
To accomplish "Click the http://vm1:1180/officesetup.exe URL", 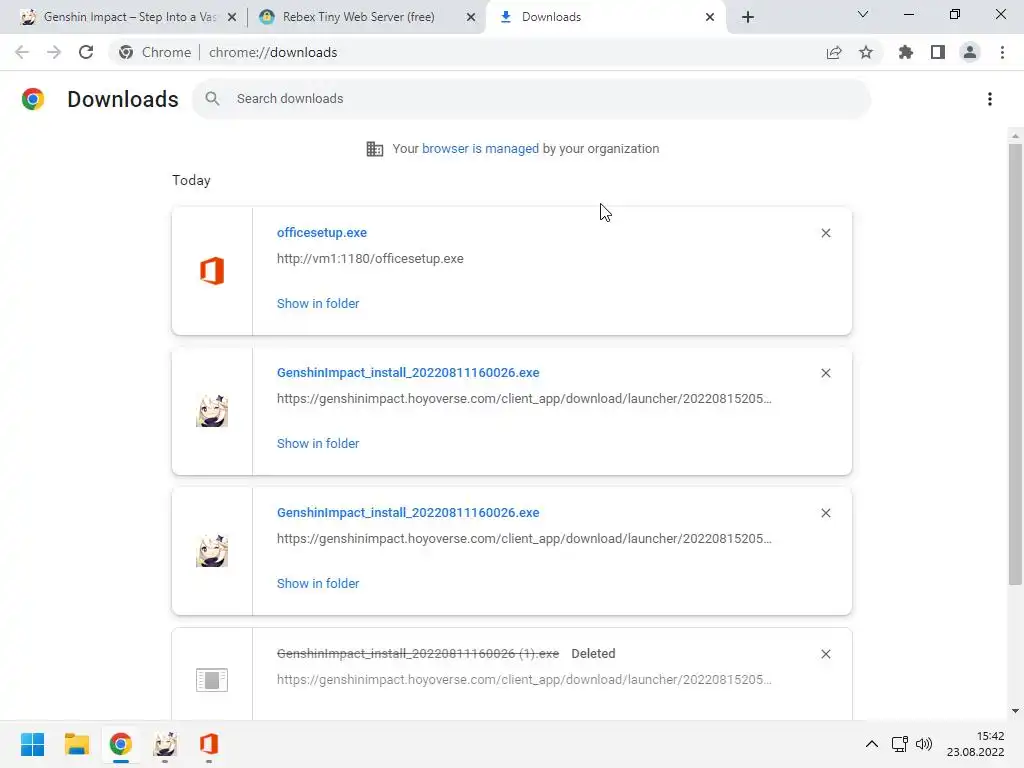I will pos(370,259).
